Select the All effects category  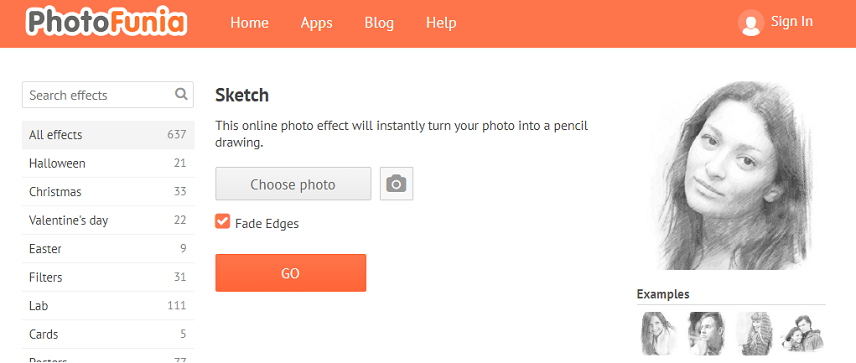(108, 135)
